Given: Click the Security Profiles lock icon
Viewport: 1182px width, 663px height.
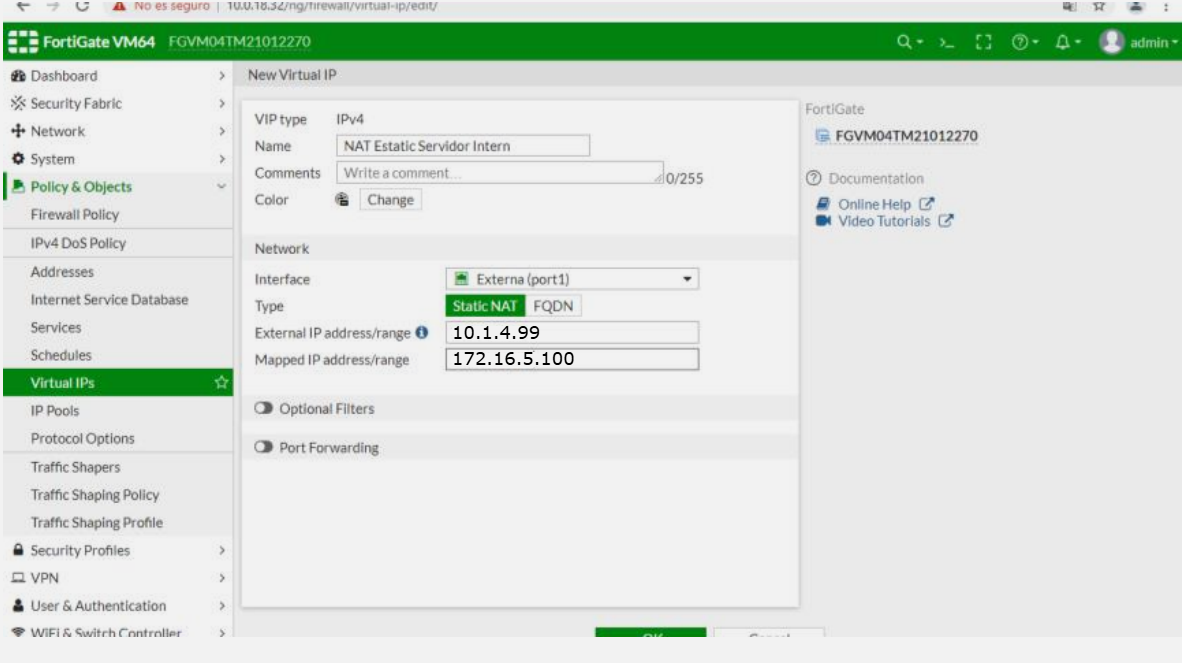Looking at the screenshot, I should 18,550.
